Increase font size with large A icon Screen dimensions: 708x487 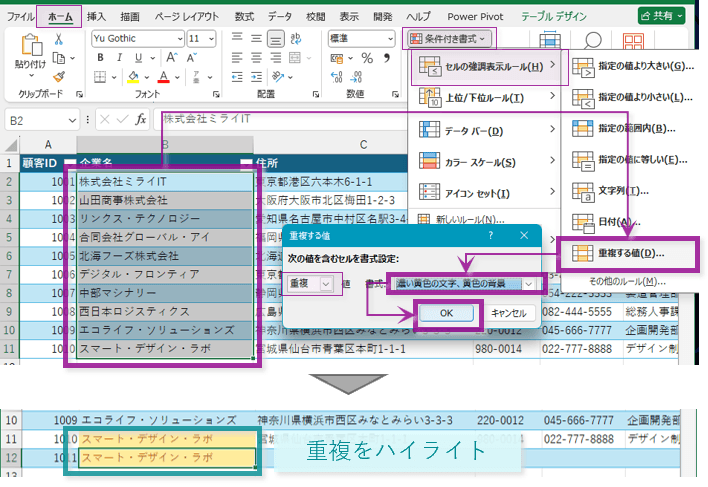tap(172, 57)
